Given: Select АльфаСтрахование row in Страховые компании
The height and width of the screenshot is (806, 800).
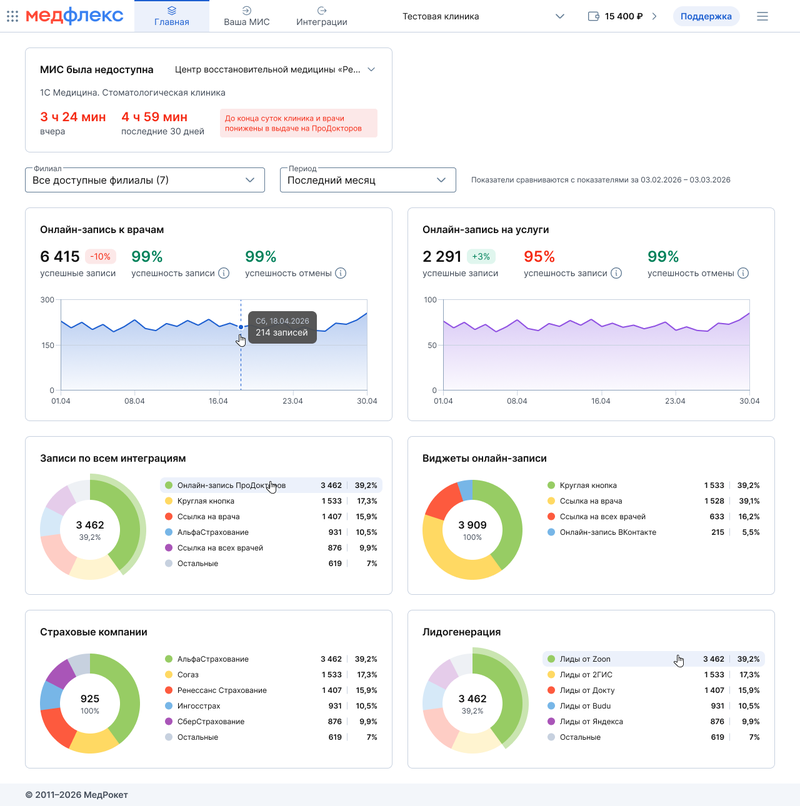Looking at the screenshot, I should click(x=271, y=659).
